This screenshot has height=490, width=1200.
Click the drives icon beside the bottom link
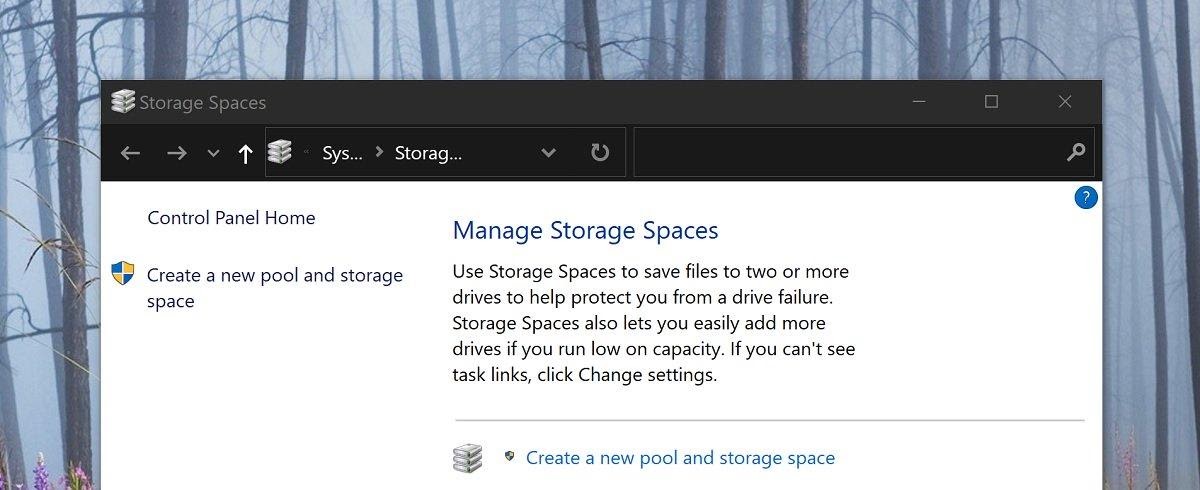(x=467, y=458)
